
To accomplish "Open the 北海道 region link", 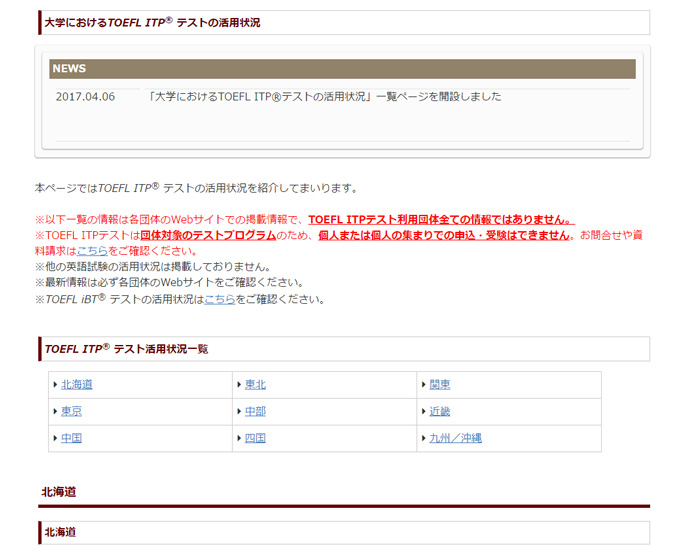I will [77, 384].
